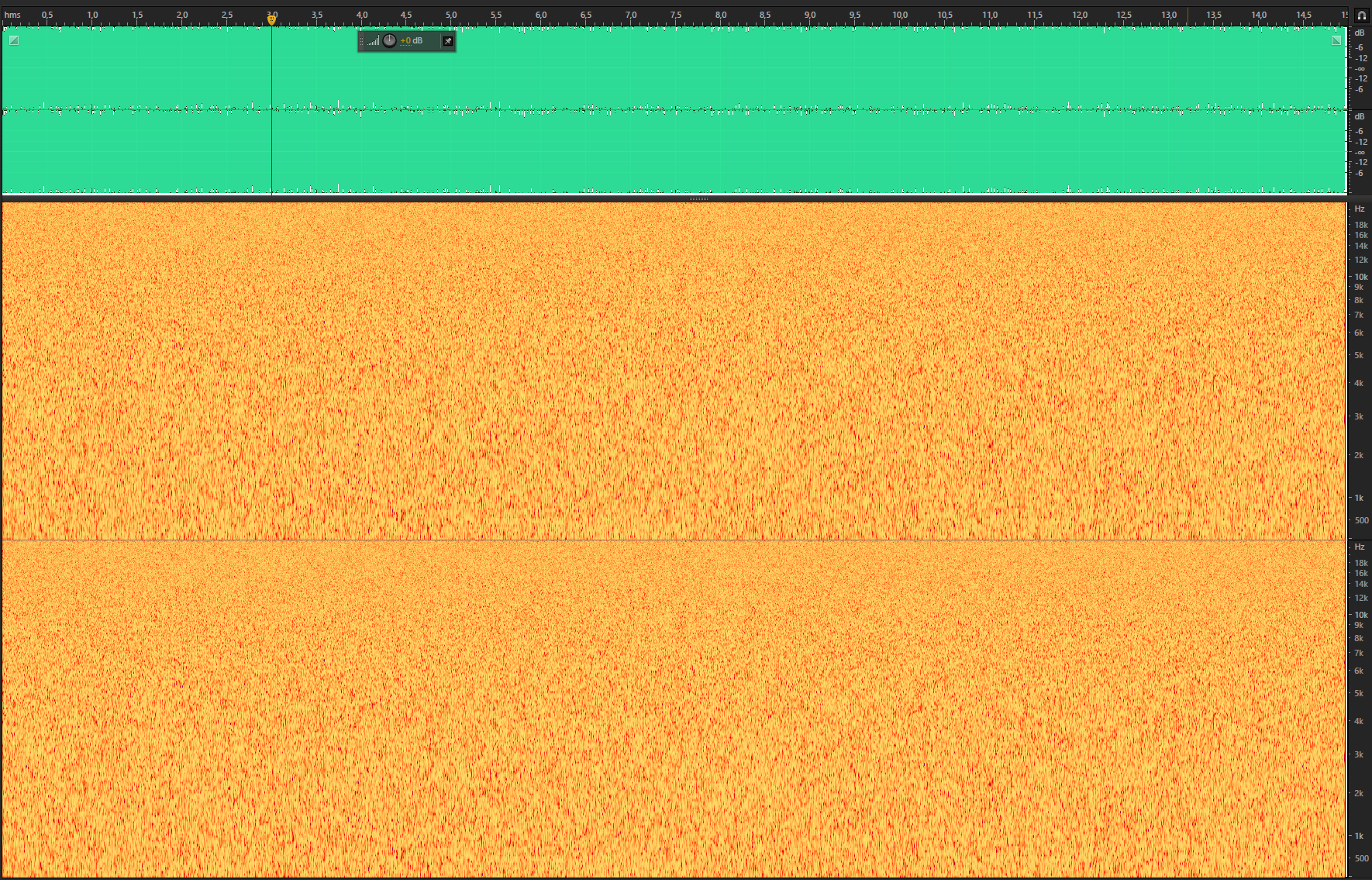Click the hms time format label
Screen dimensions: 1372x880
12,15
